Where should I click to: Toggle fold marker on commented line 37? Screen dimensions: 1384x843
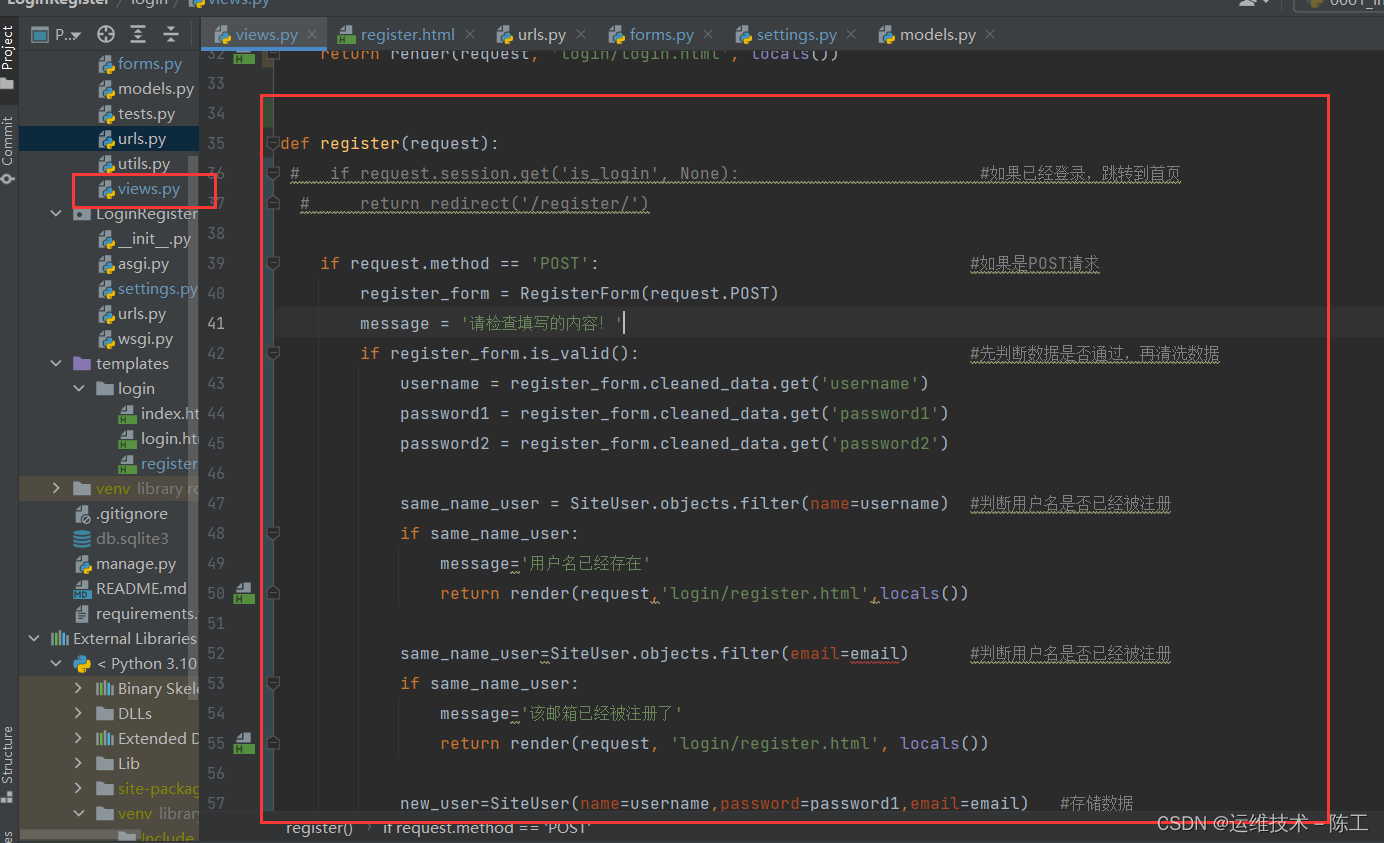[273, 203]
